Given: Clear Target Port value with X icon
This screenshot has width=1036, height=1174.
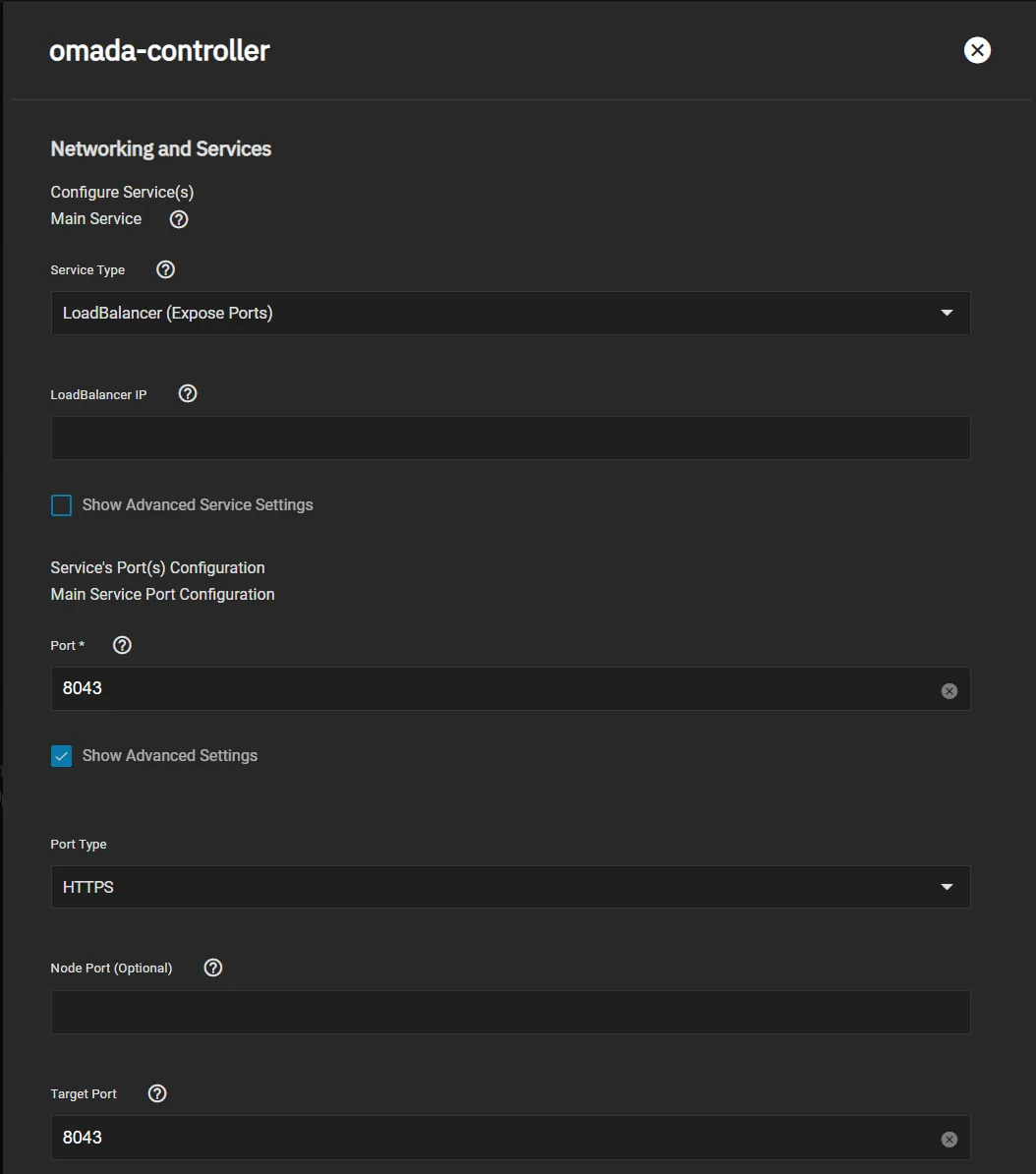Looking at the screenshot, I should [949, 1139].
